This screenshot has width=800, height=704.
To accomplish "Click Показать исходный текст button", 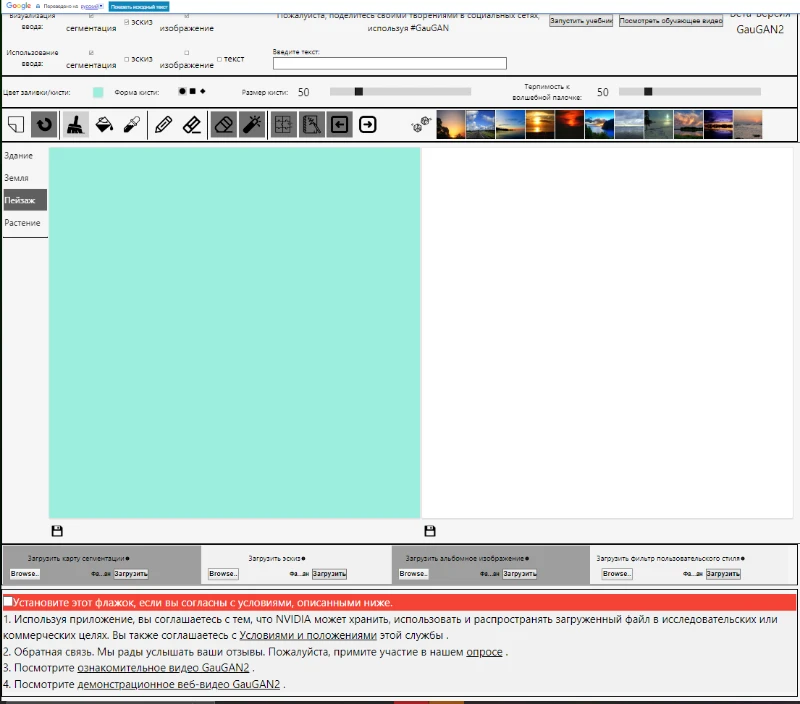I will pyautogui.click(x=139, y=7).
